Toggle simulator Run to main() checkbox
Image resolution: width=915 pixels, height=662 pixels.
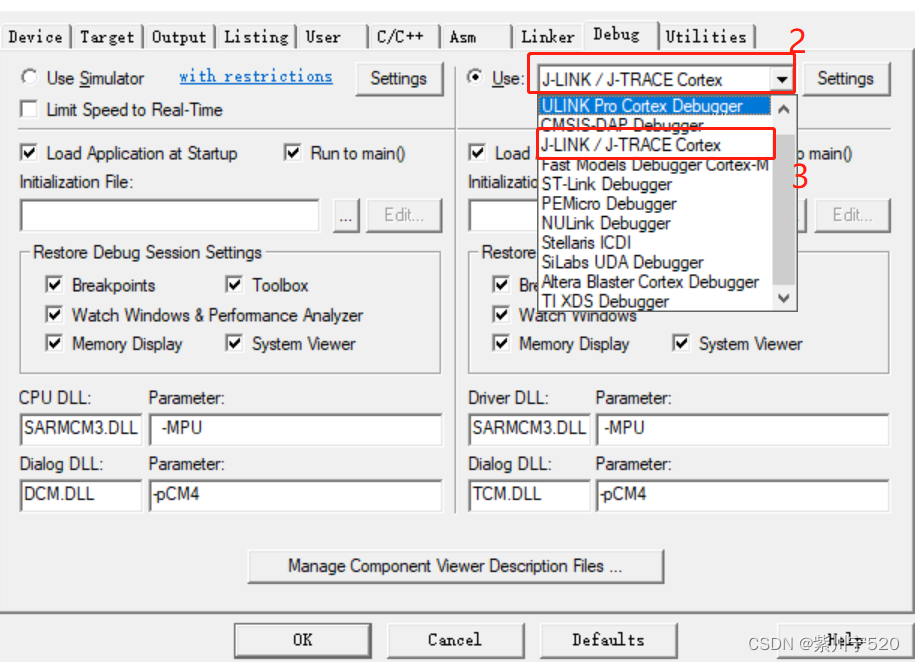293,153
